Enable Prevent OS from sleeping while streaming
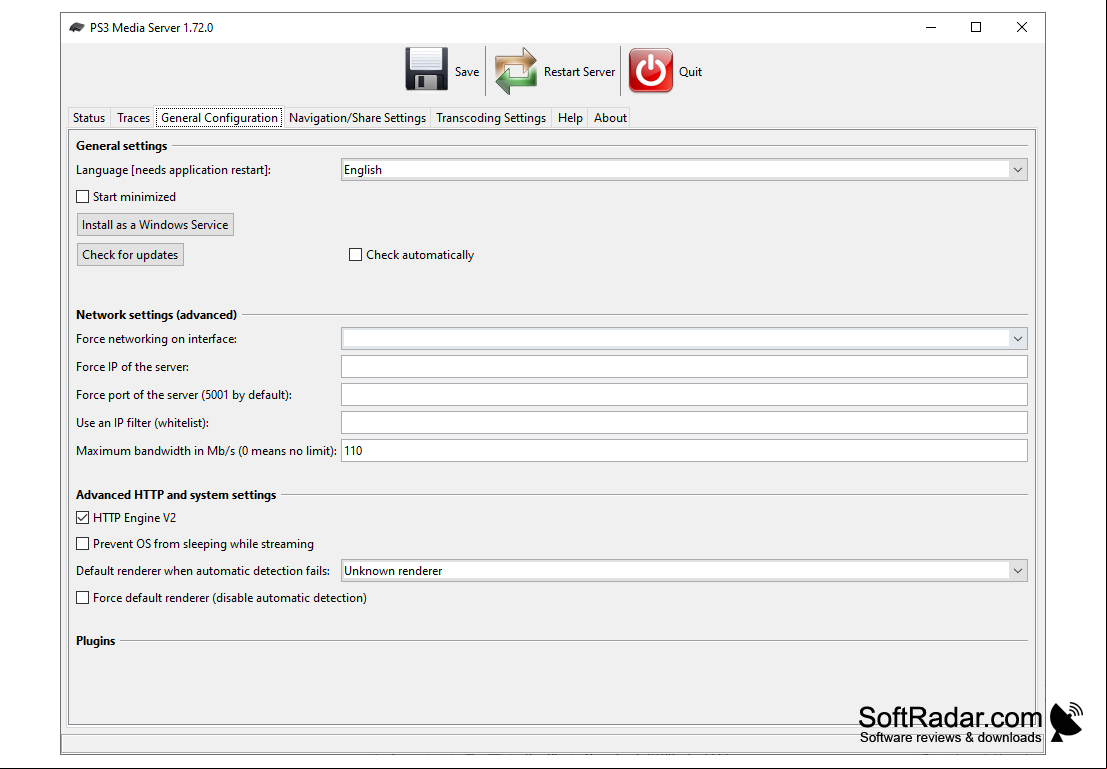 83,544
